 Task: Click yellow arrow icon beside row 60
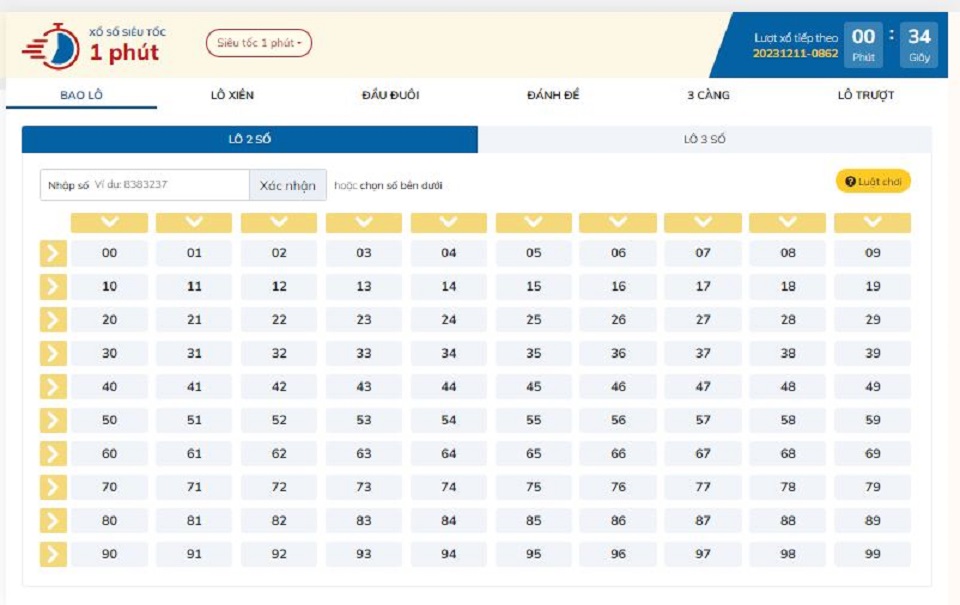coord(52,454)
